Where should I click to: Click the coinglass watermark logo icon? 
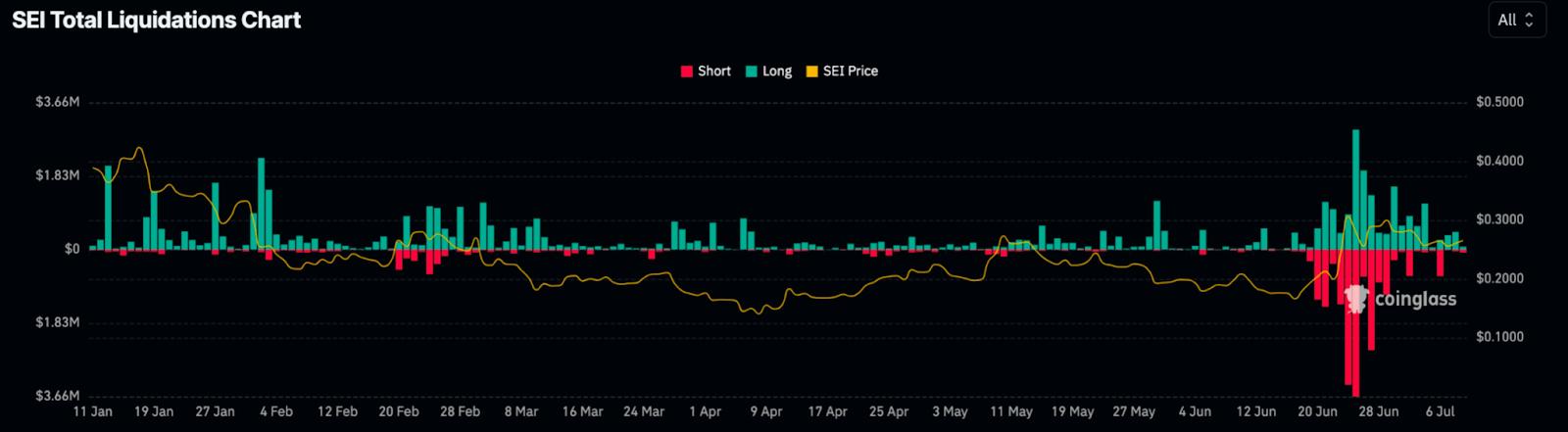tap(1356, 298)
